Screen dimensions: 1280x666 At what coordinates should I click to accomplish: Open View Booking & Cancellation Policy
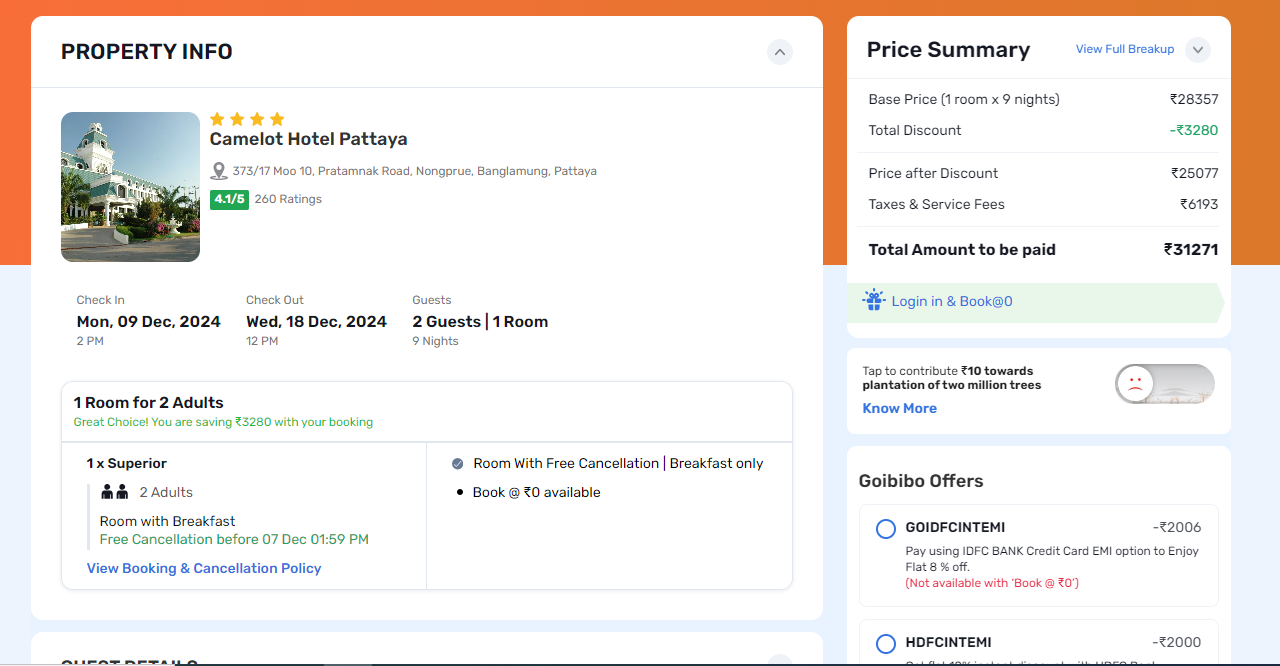pos(204,568)
